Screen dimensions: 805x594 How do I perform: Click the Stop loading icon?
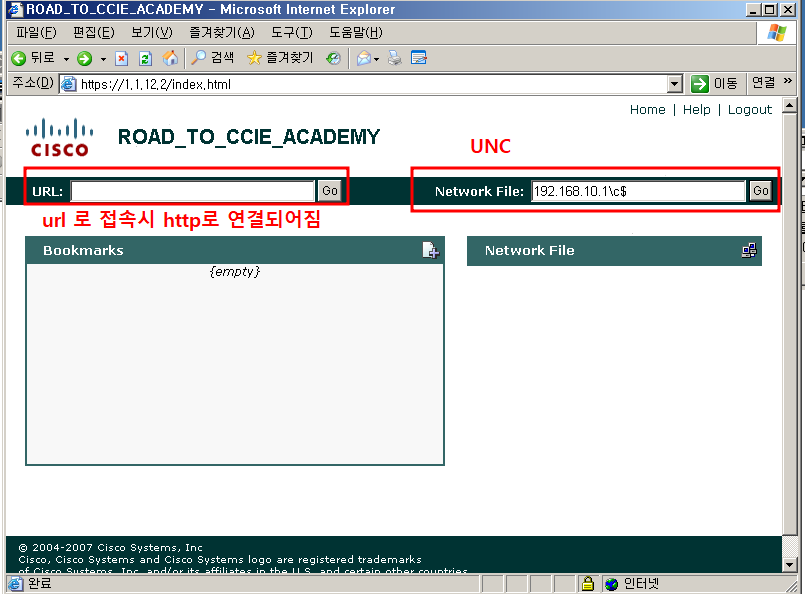click(122, 59)
